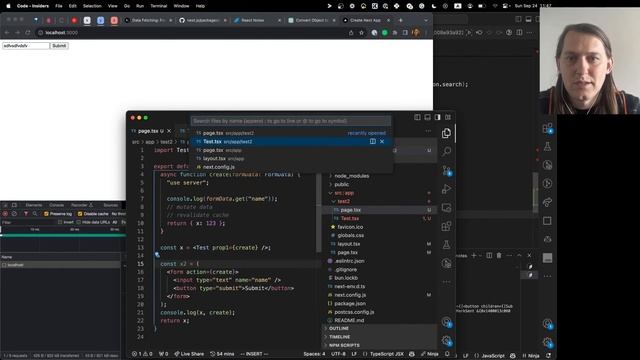The image size is (640, 360).
Task: Open the Go menu in the menu bar
Action: click(127, 6)
